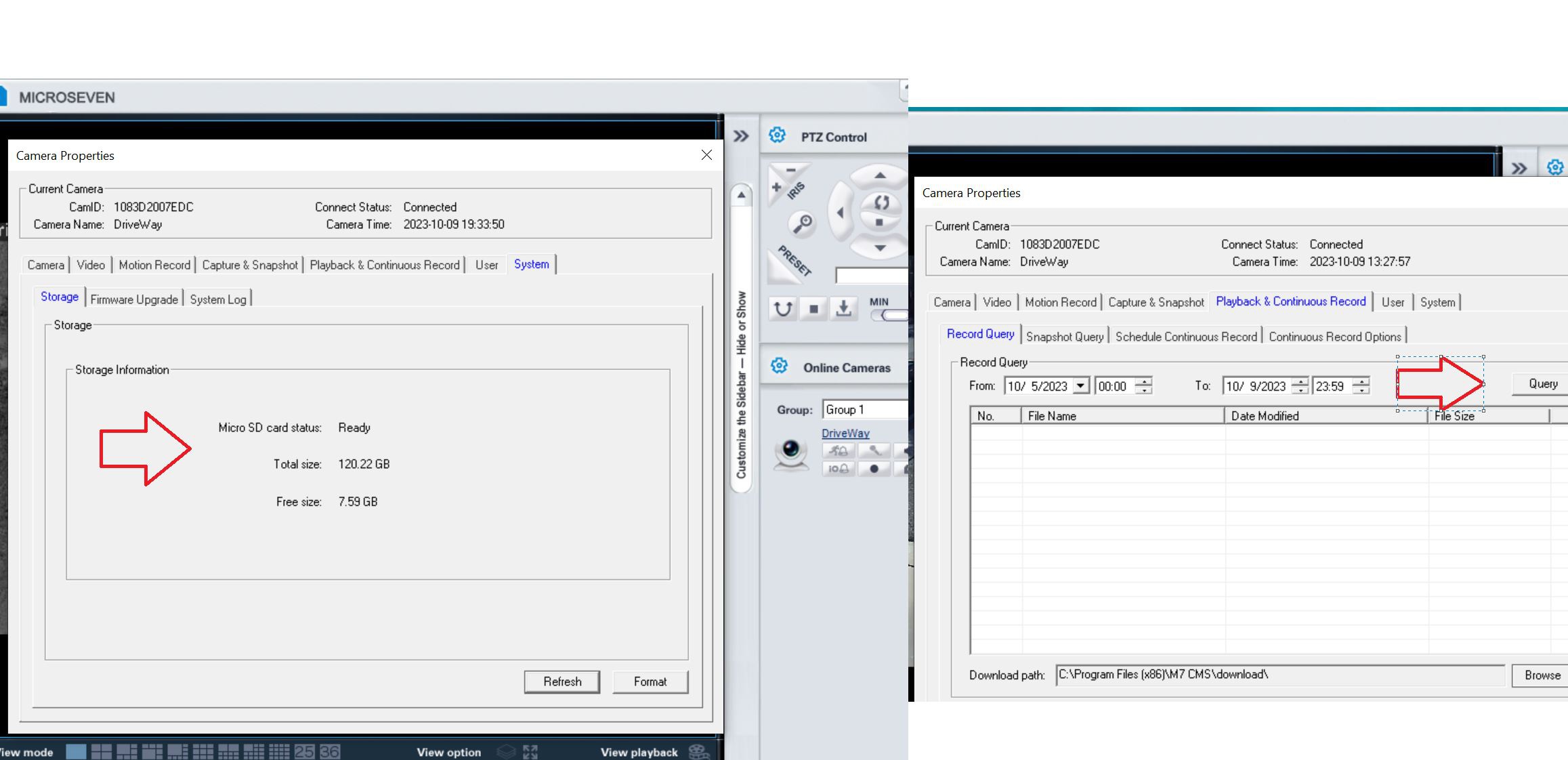Click the record dot icon under DriveWay
Viewport: 1568px width, 760px height.
pos(874,469)
